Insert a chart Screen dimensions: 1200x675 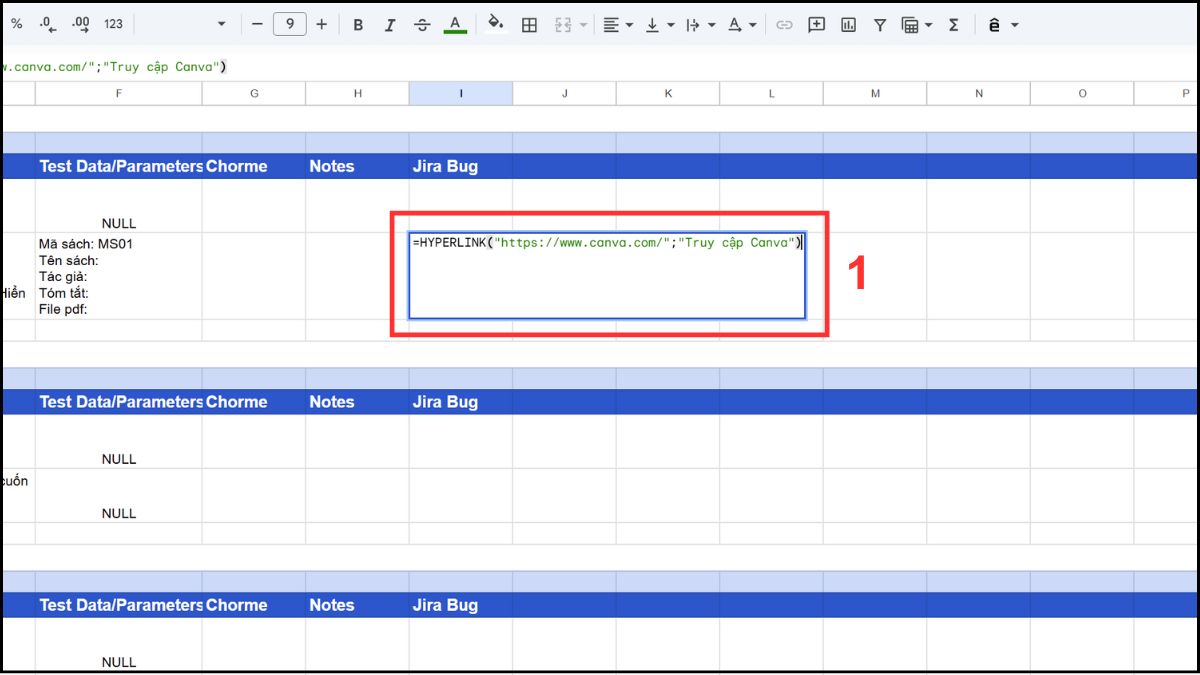point(848,24)
